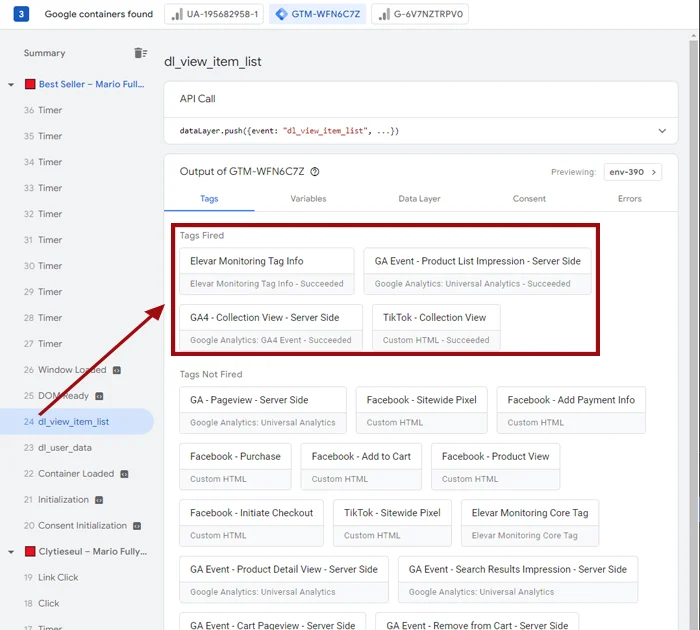Switch to the Errors tab

[629, 199]
